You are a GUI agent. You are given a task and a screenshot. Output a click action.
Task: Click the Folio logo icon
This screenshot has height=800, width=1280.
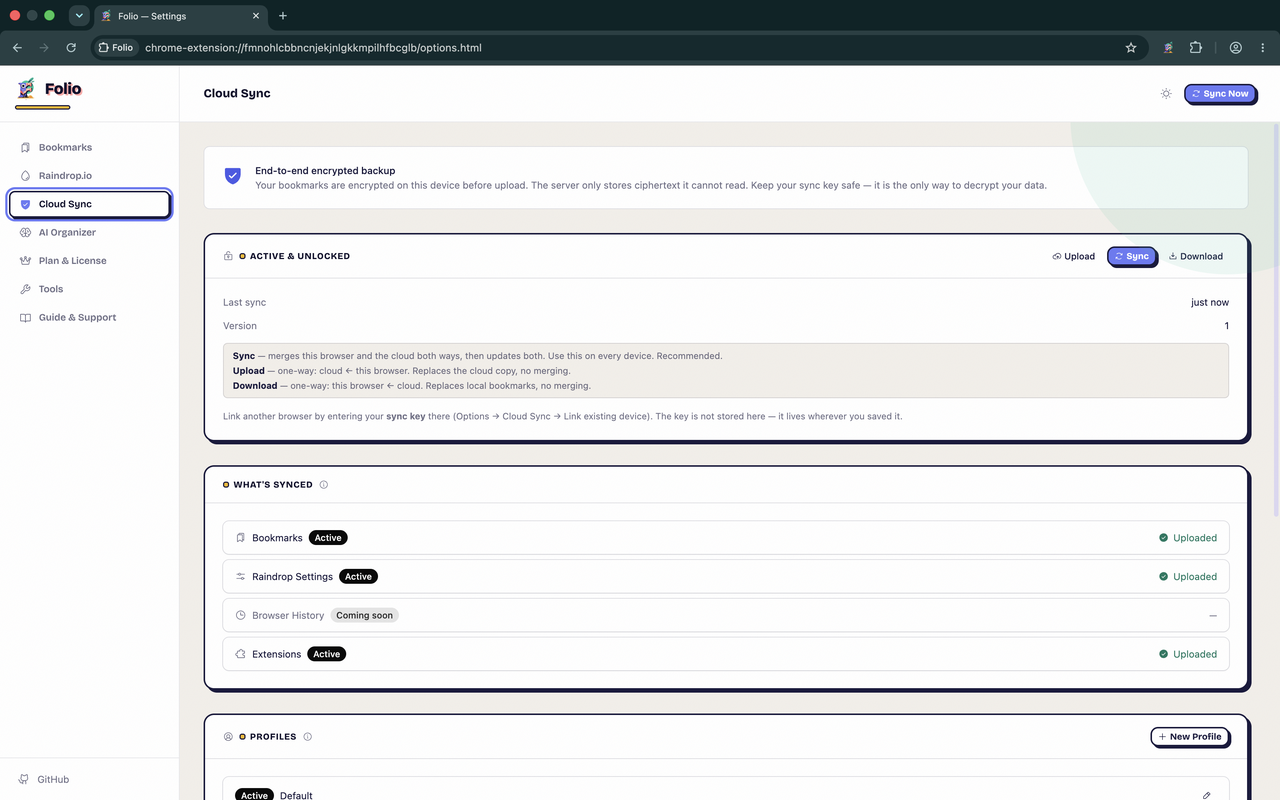pyautogui.click(x=26, y=89)
